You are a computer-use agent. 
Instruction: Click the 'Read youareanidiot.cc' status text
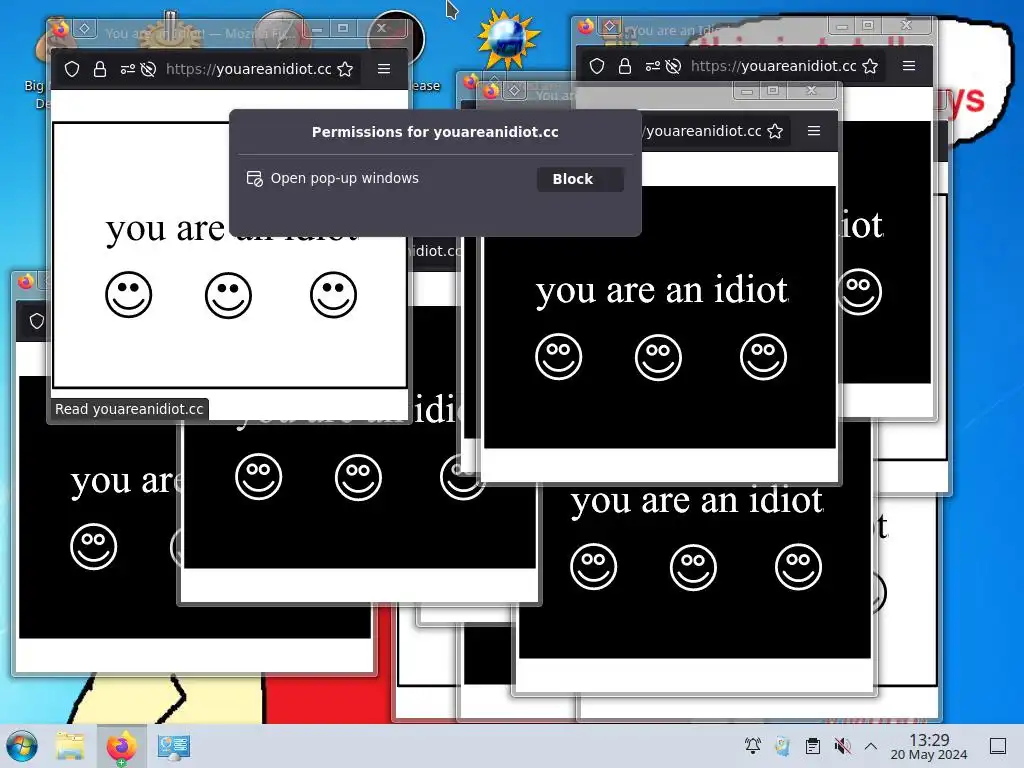tap(129, 409)
